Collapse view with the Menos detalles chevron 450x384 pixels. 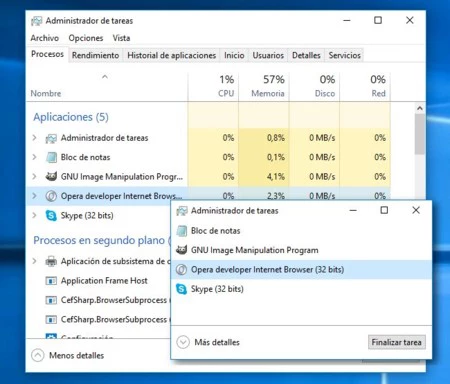click(38, 355)
